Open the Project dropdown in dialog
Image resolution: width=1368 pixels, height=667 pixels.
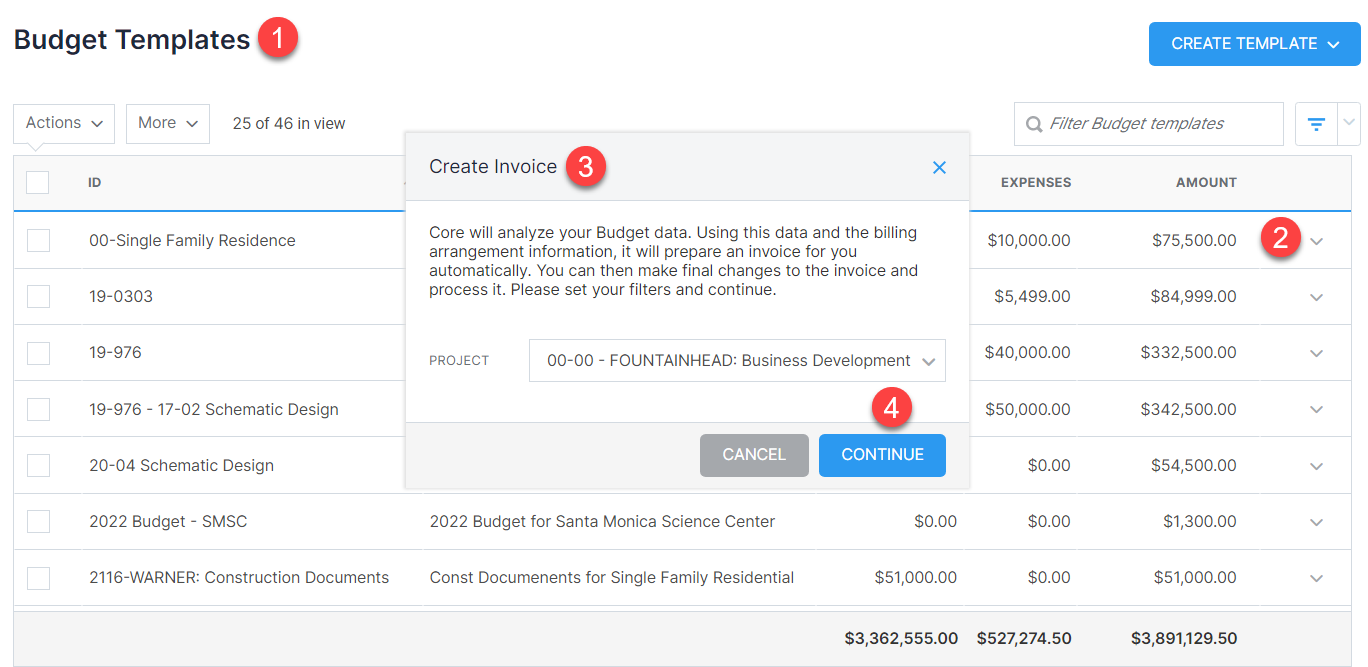click(737, 361)
